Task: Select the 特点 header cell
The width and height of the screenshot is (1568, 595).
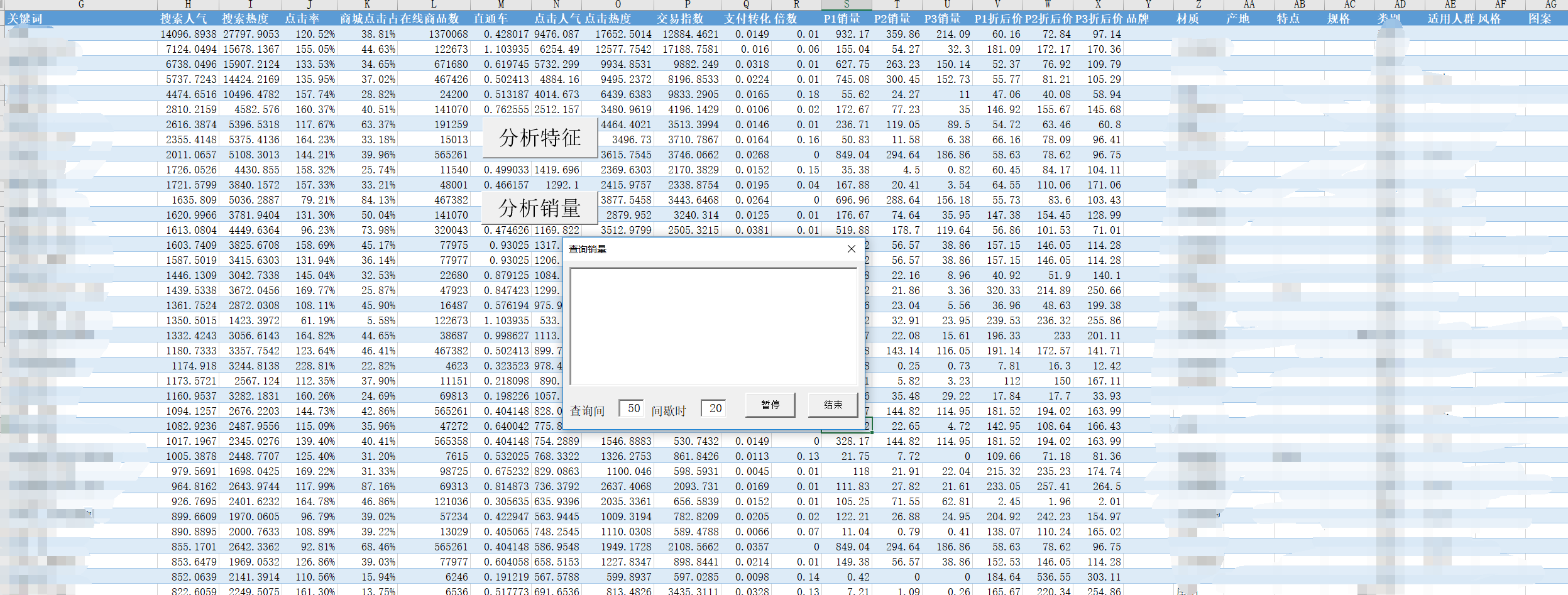Action: (1299, 19)
